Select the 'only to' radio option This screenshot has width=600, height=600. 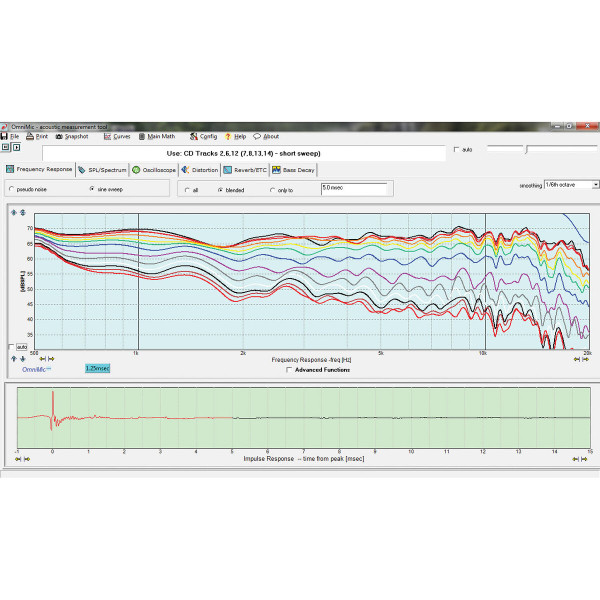271,189
